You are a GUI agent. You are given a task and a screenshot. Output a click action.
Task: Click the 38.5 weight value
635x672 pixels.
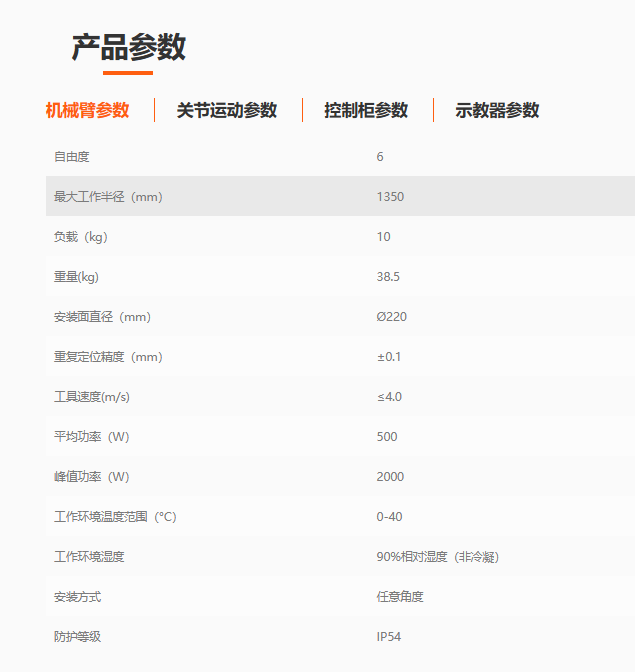point(388,277)
